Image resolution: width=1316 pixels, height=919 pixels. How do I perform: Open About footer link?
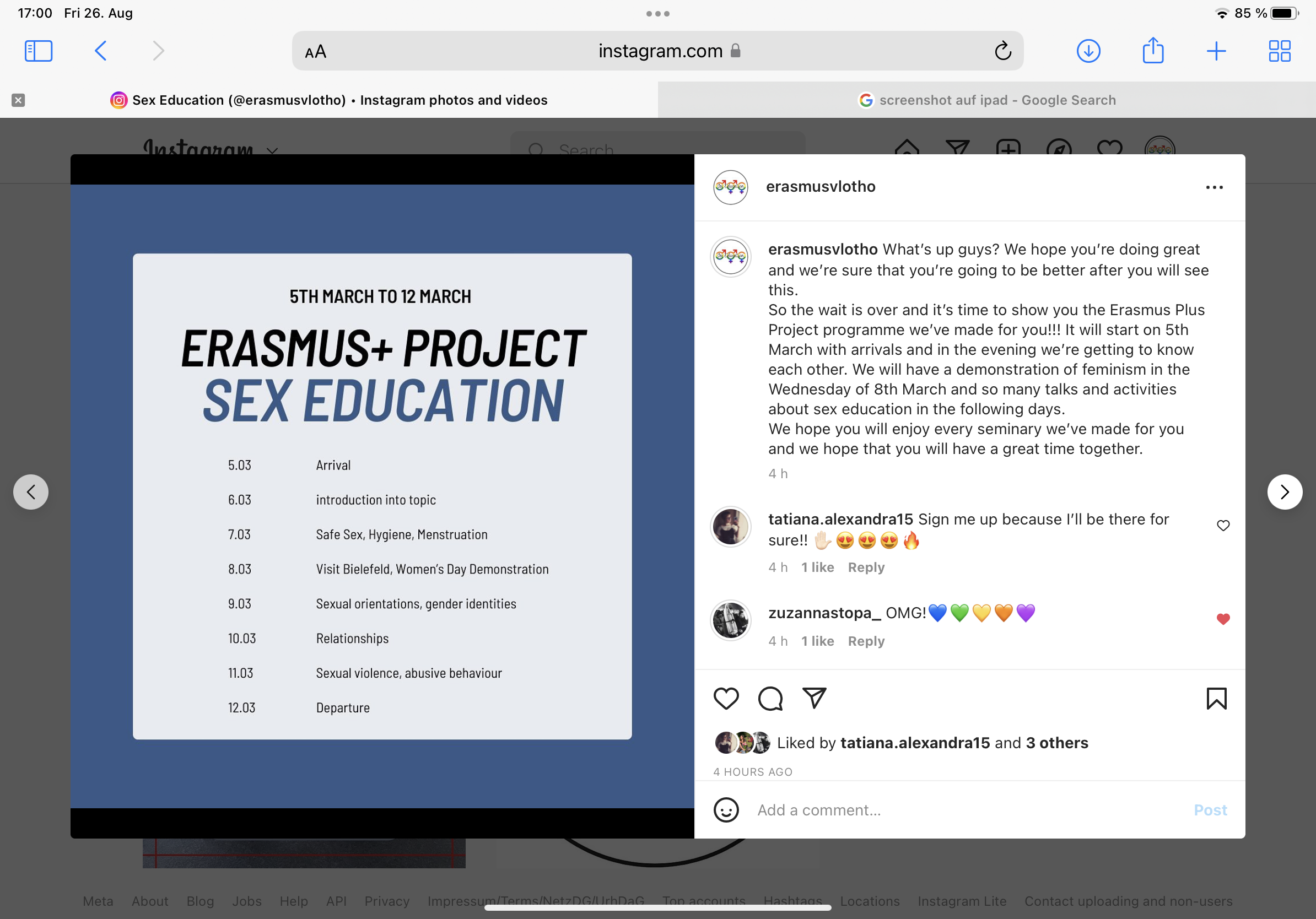[149, 901]
